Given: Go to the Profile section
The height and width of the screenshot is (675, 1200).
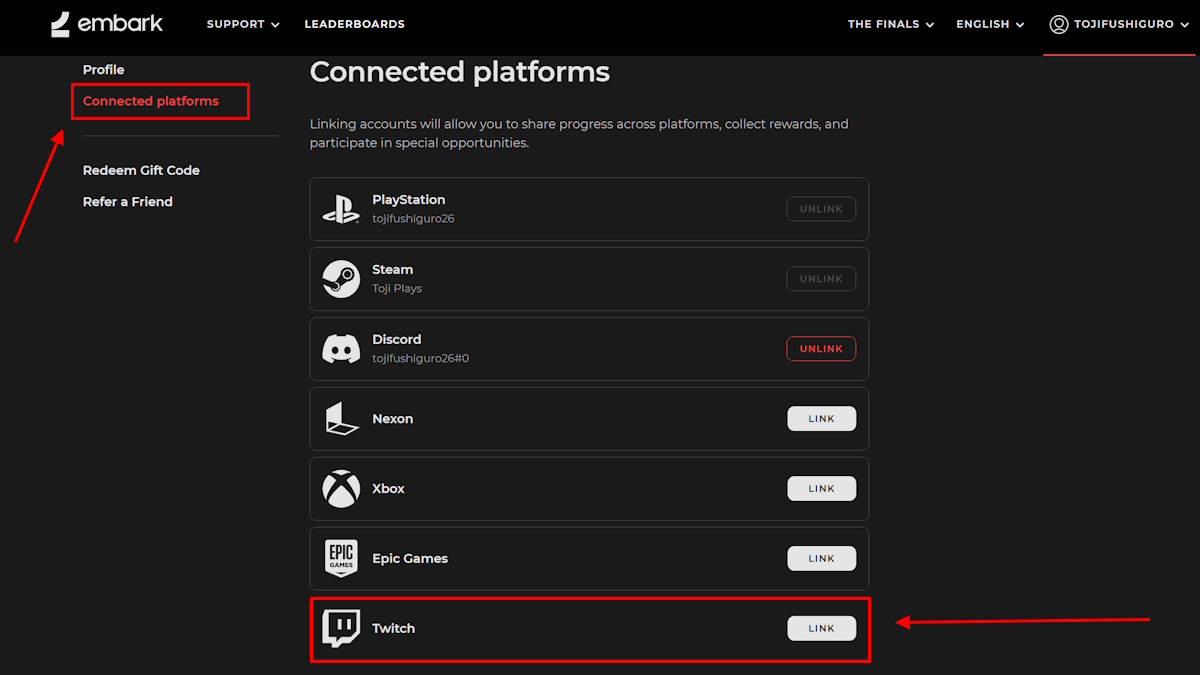Looking at the screenshot, I should [104, 70].
